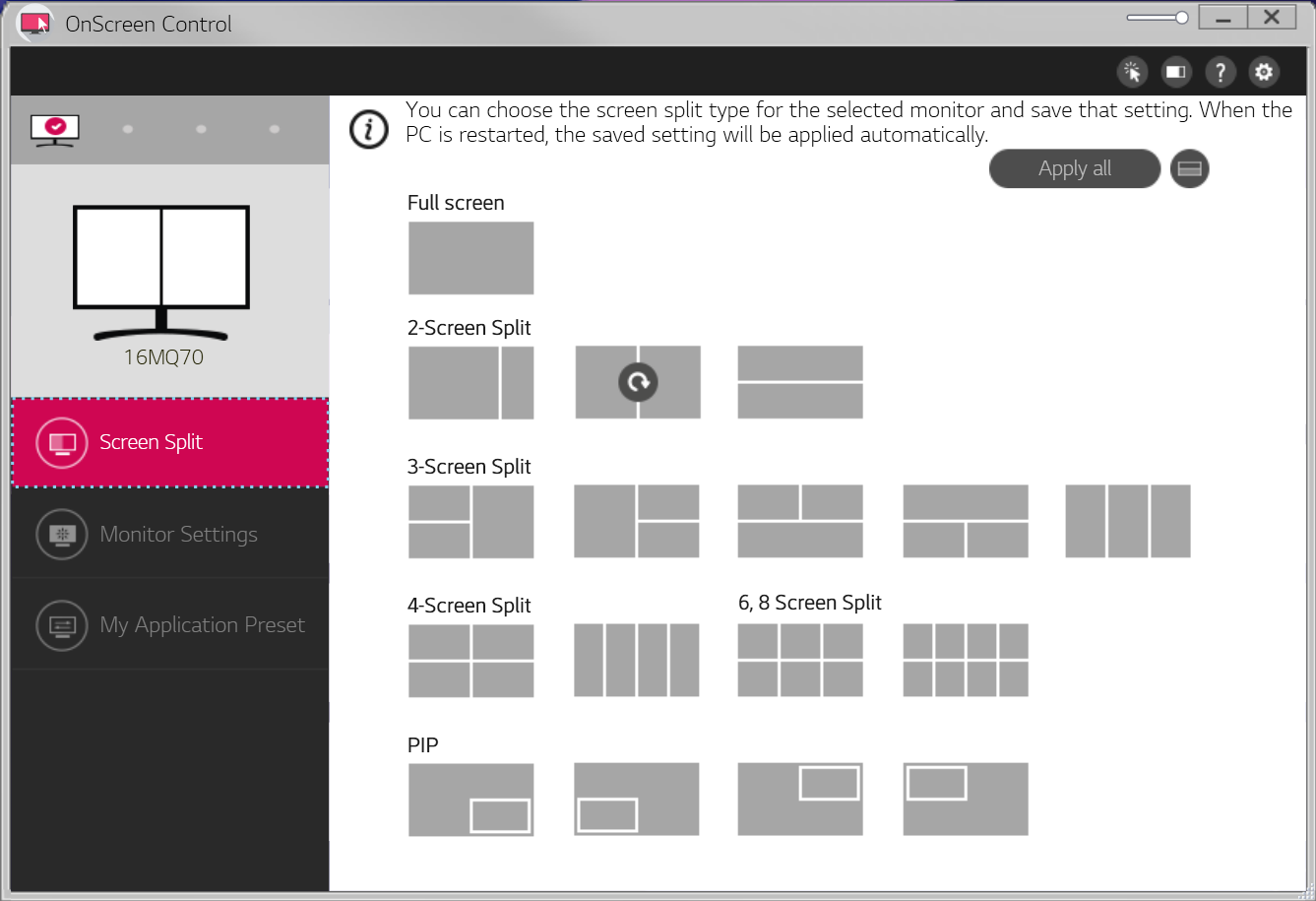This screenshot has height=901, width=1316.
Task: Click the OnScreen Control app icon
Action: 35,23
